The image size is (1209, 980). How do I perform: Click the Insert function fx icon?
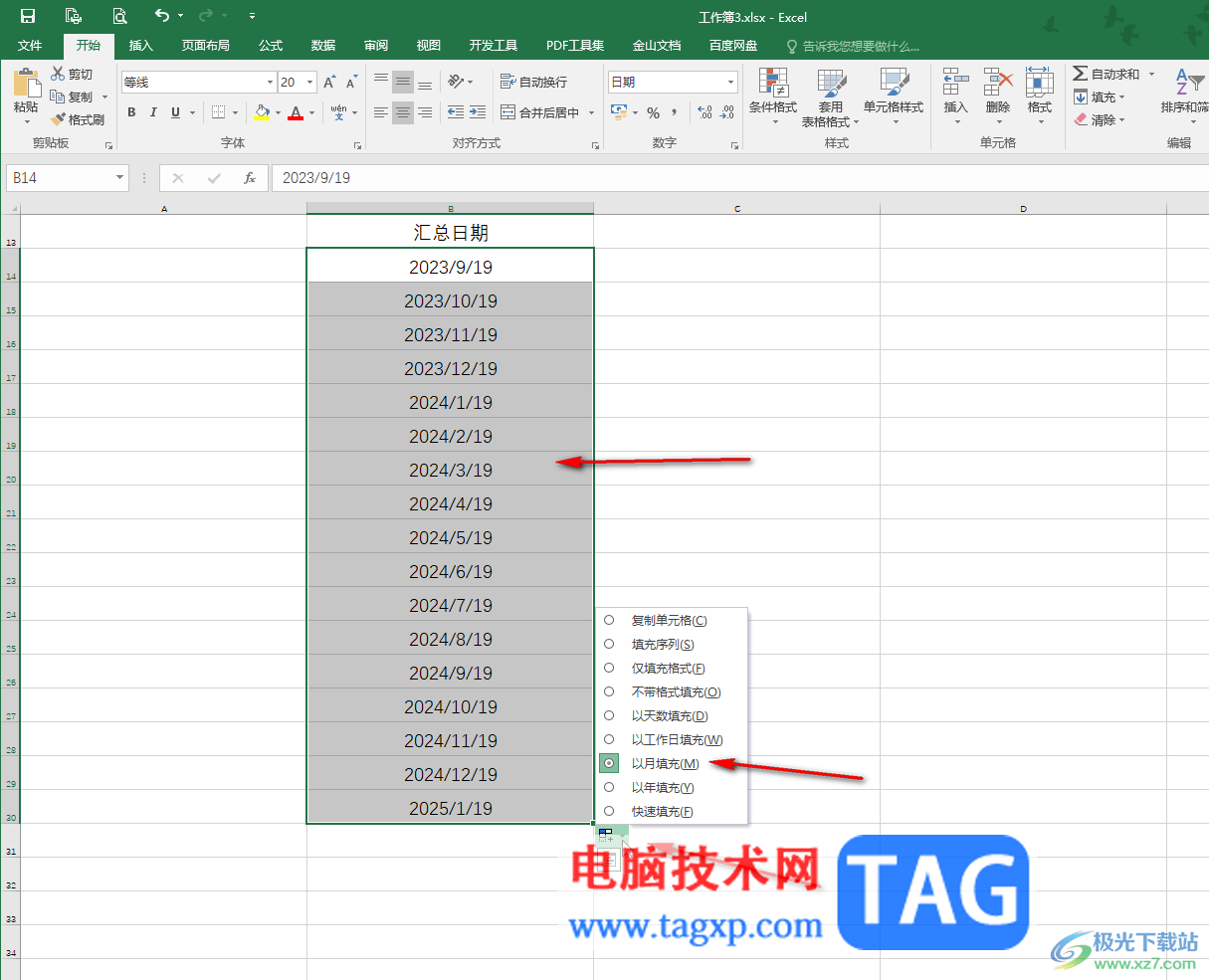[x=250, y=178]
